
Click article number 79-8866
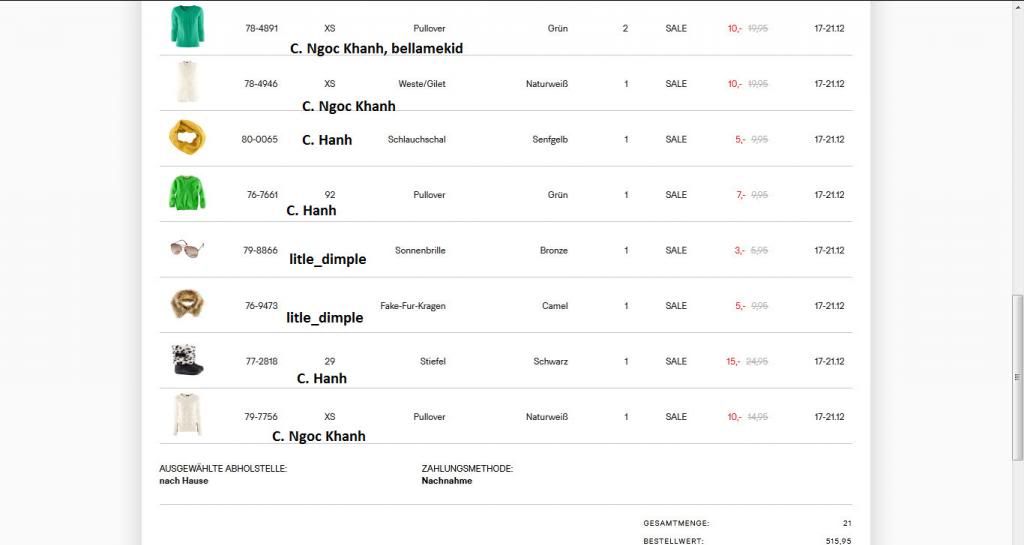(x=260, y=250)
